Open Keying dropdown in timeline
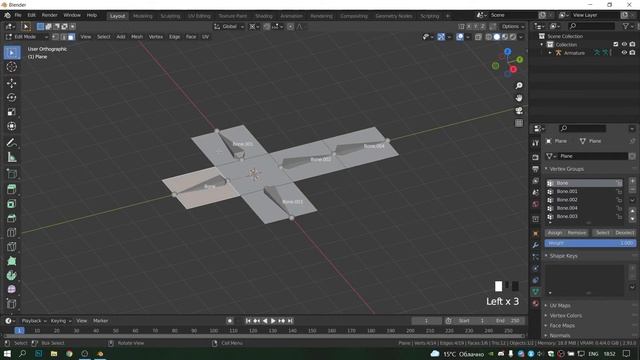640x360 pixels. (60, 321)
